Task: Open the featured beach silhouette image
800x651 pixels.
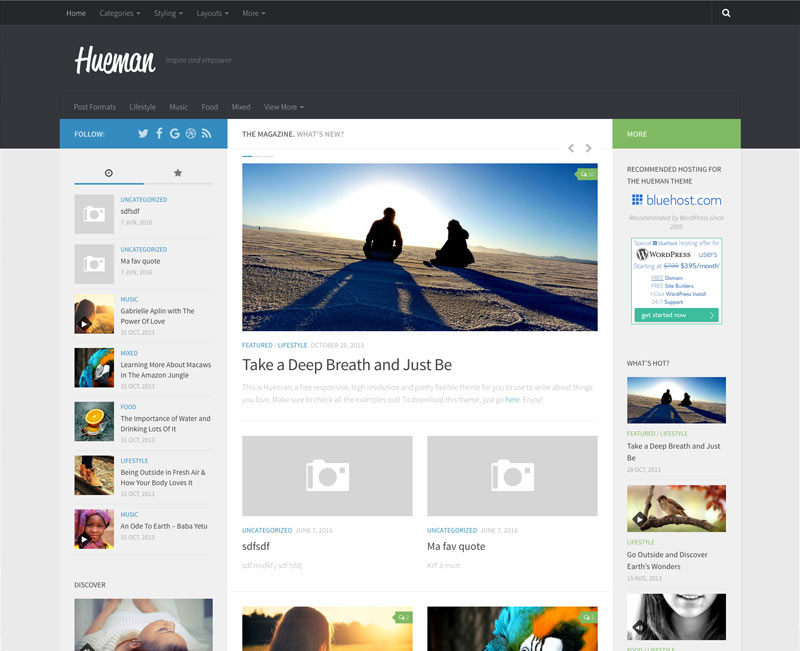Action: point(420,247)
